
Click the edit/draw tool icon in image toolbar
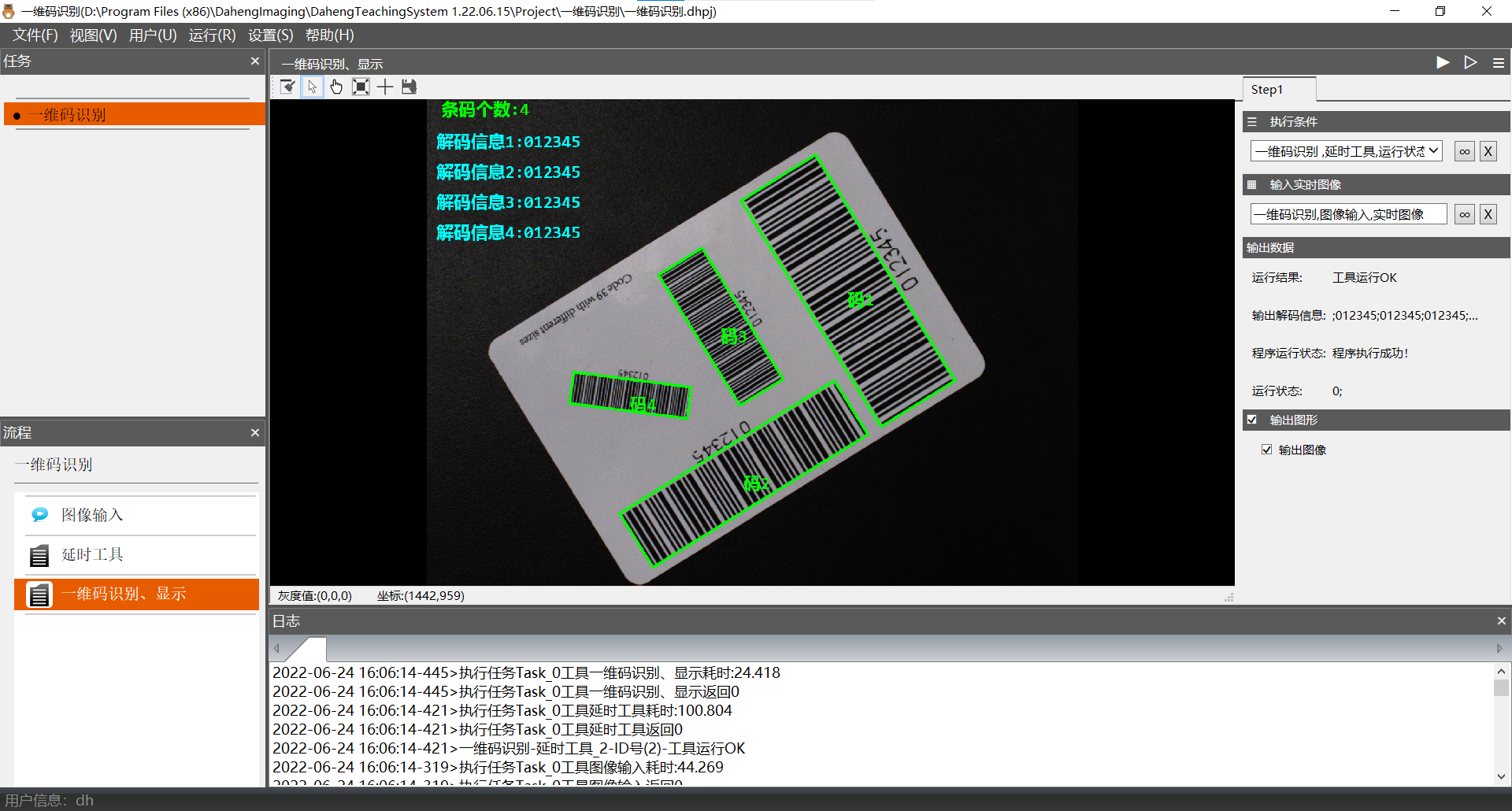pos(287,87)
